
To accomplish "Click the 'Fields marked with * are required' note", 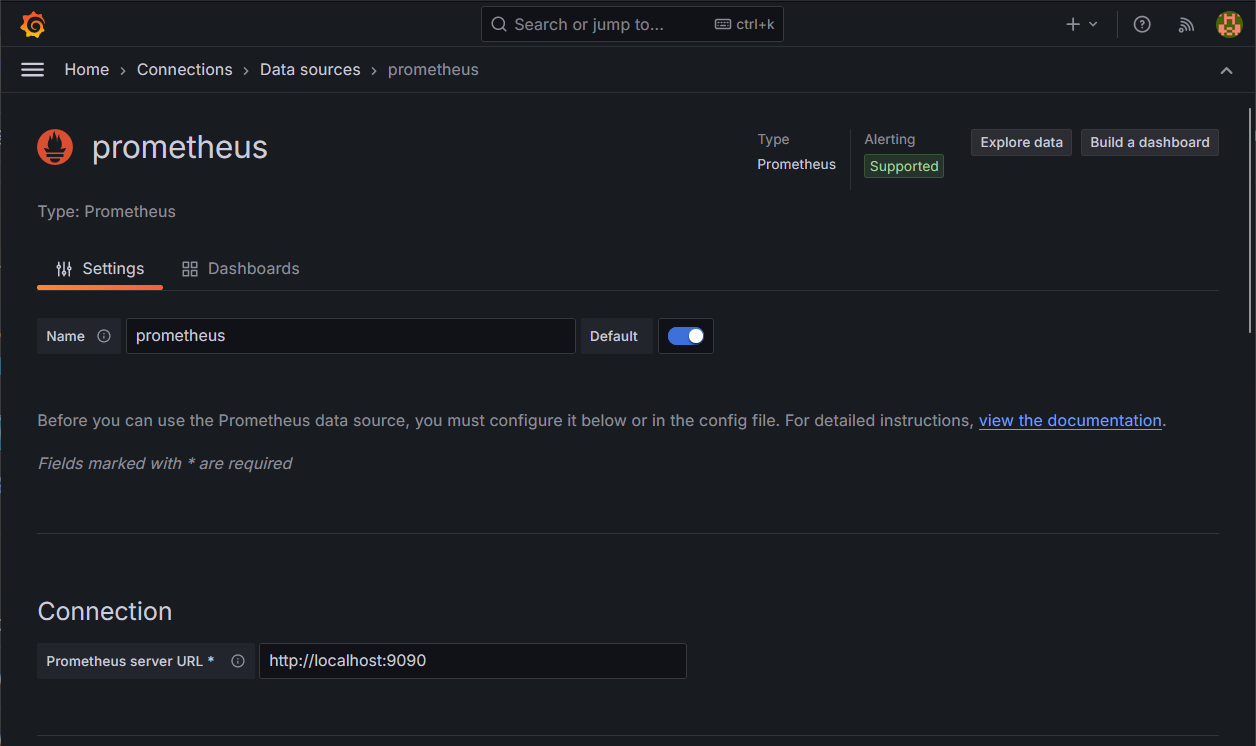I will tap(165, 464).
